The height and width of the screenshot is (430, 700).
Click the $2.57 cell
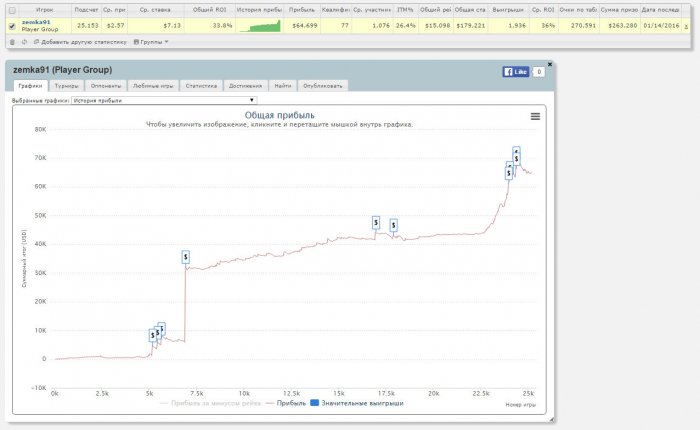click(116, 26)
